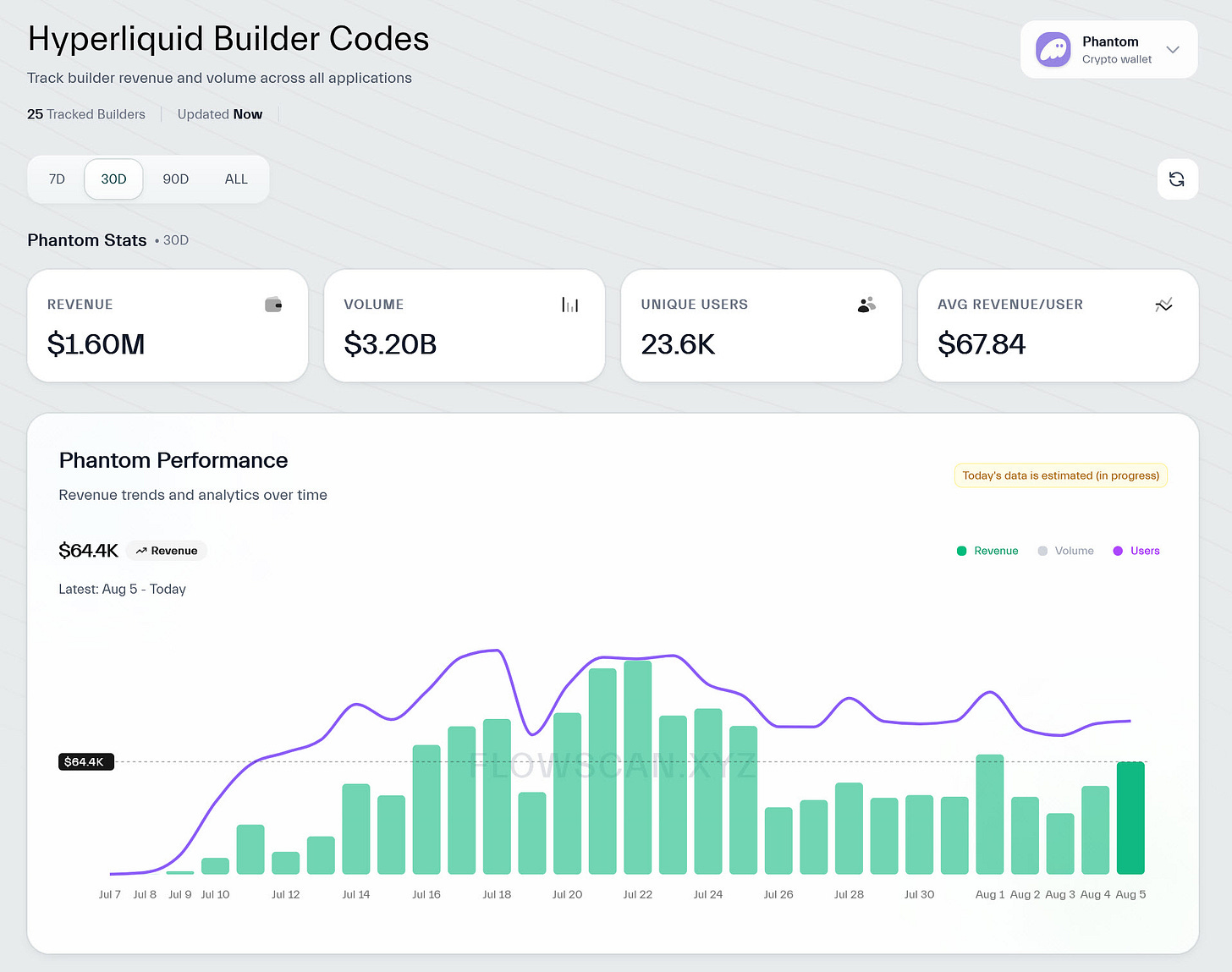The height and width of the screenshot is (972, 1232).
Task: Click the $64.4K axis marker label
Action: pyautogui.click(x=85, y=762)
